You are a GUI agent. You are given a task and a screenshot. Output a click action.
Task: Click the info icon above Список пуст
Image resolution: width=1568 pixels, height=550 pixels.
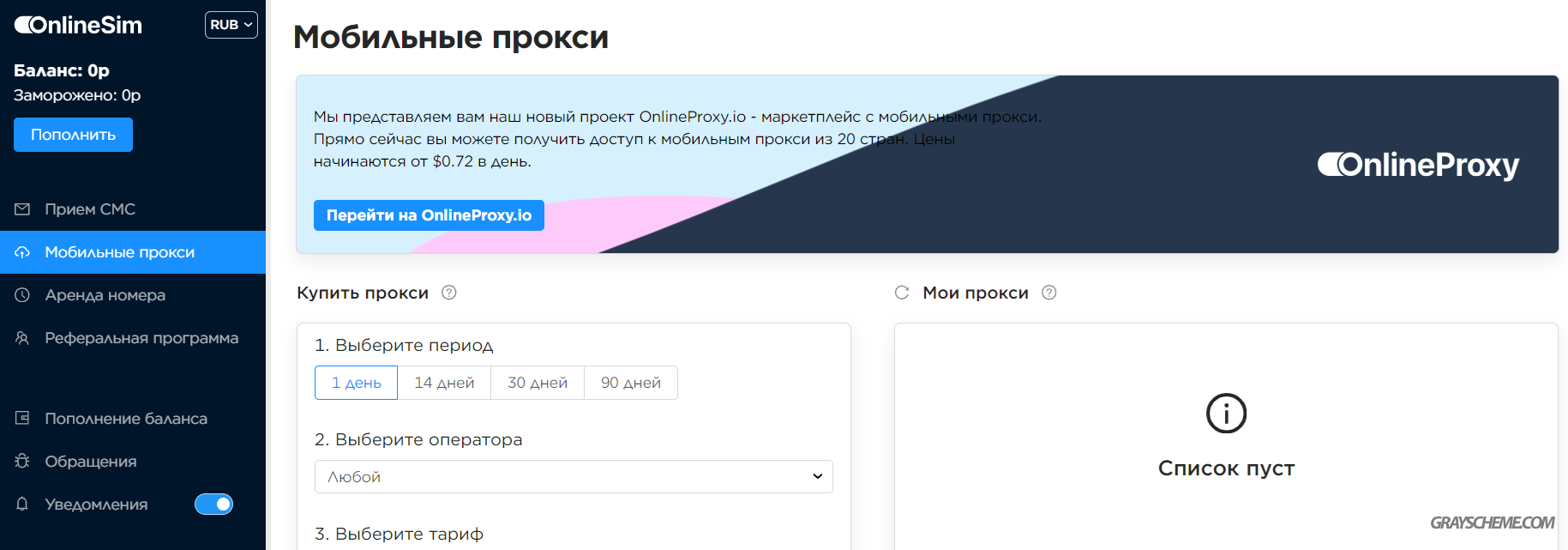1226,414
